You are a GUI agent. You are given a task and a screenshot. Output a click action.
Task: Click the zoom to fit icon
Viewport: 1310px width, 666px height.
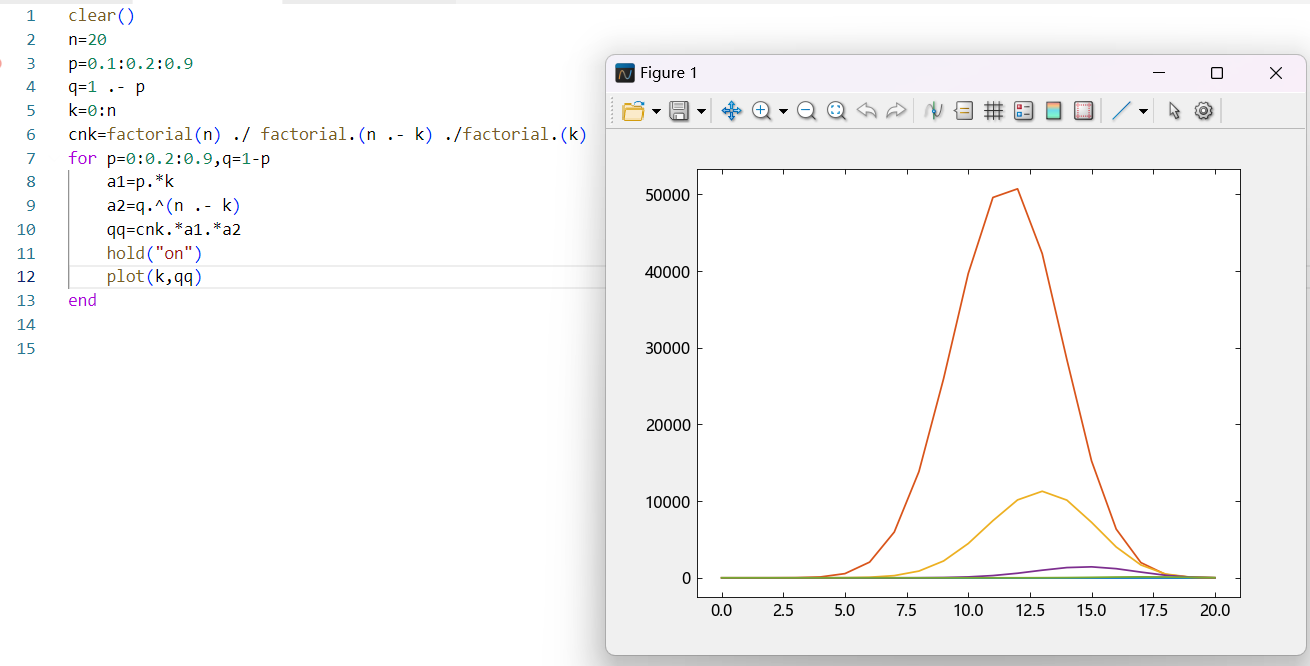pos(836,111)
